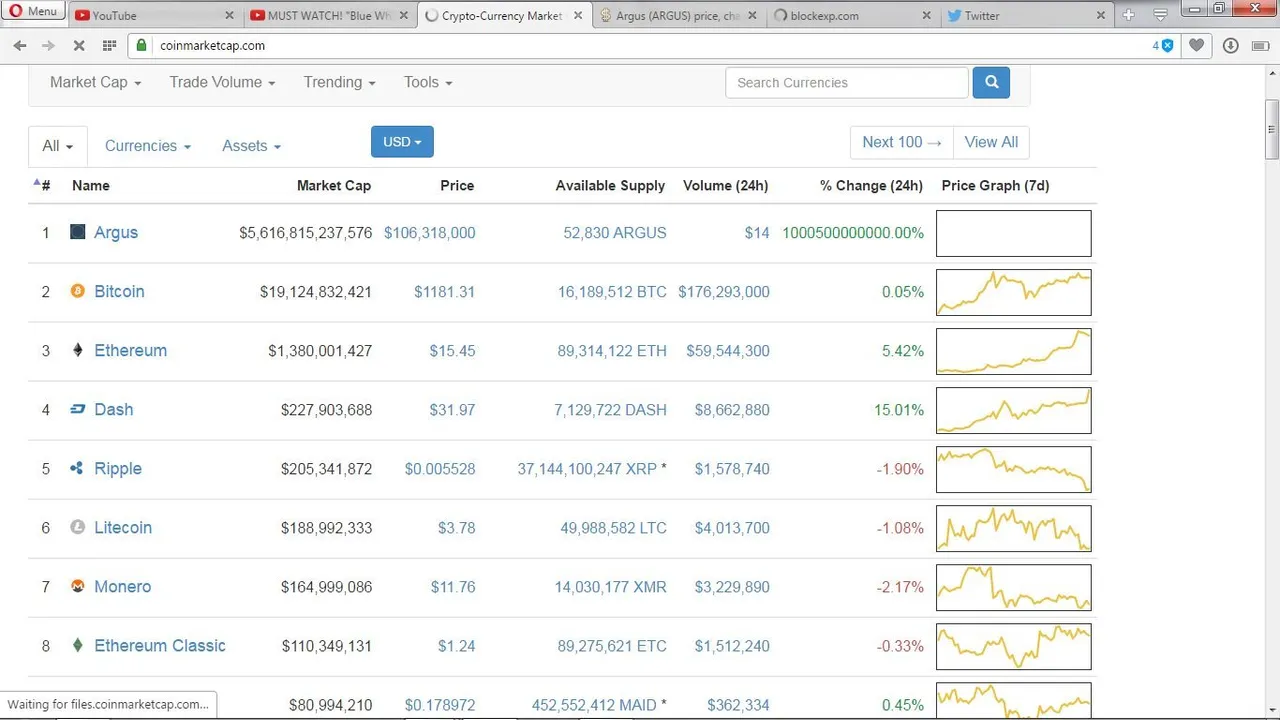Open Monero 7d price graph
This screenshot has width=1280, height=720.
click(x=1014, y=587)
